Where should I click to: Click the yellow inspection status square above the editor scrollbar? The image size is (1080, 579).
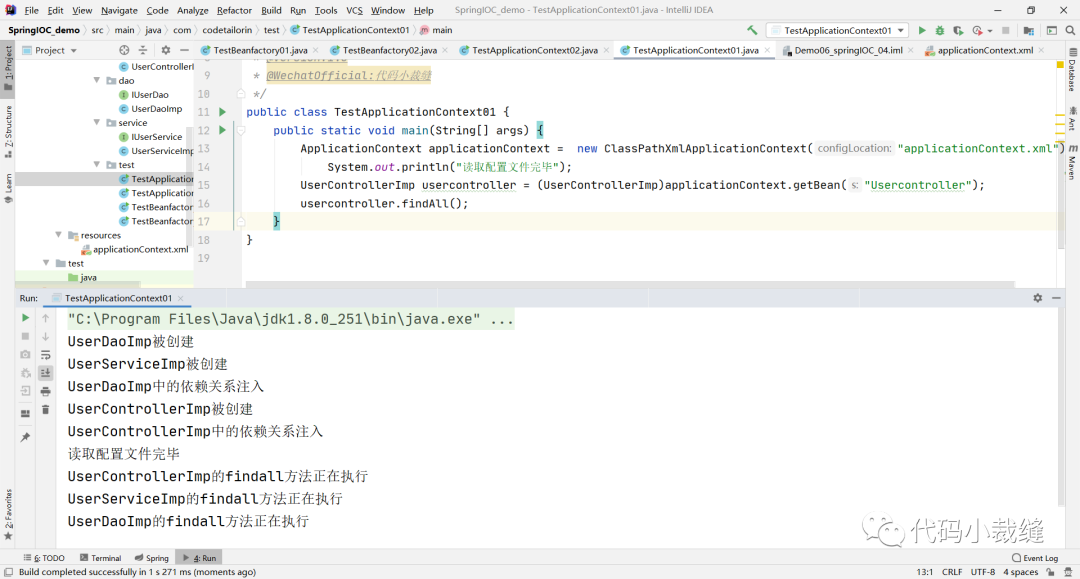coord(1061,65)
